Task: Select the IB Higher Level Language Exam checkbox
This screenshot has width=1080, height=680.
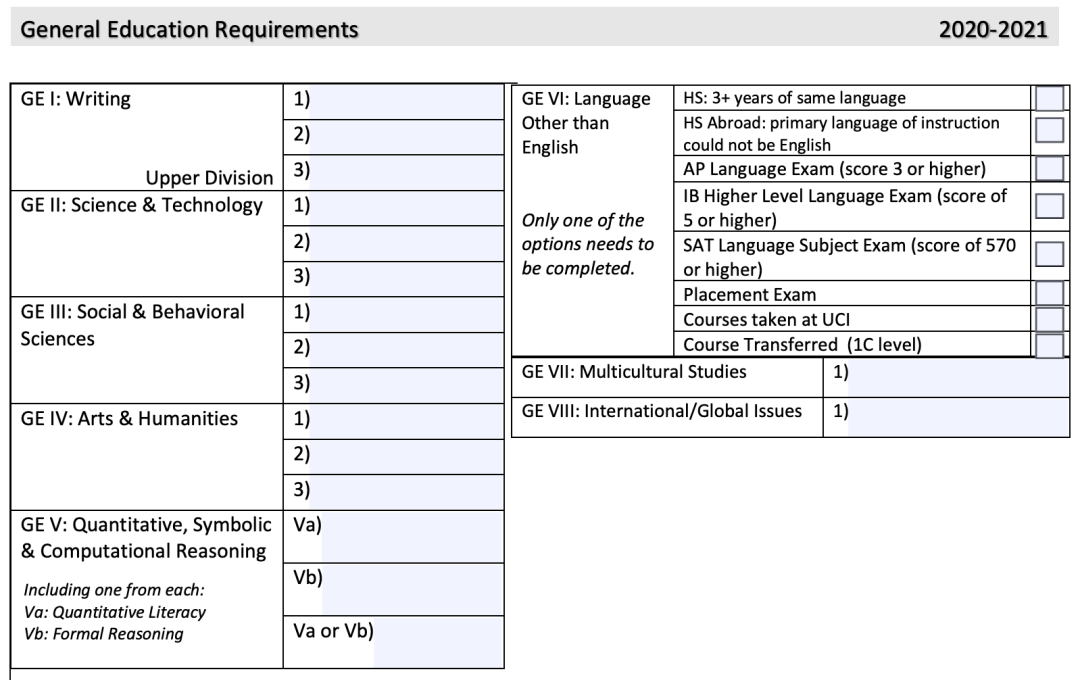Action: pos(1049,205)
